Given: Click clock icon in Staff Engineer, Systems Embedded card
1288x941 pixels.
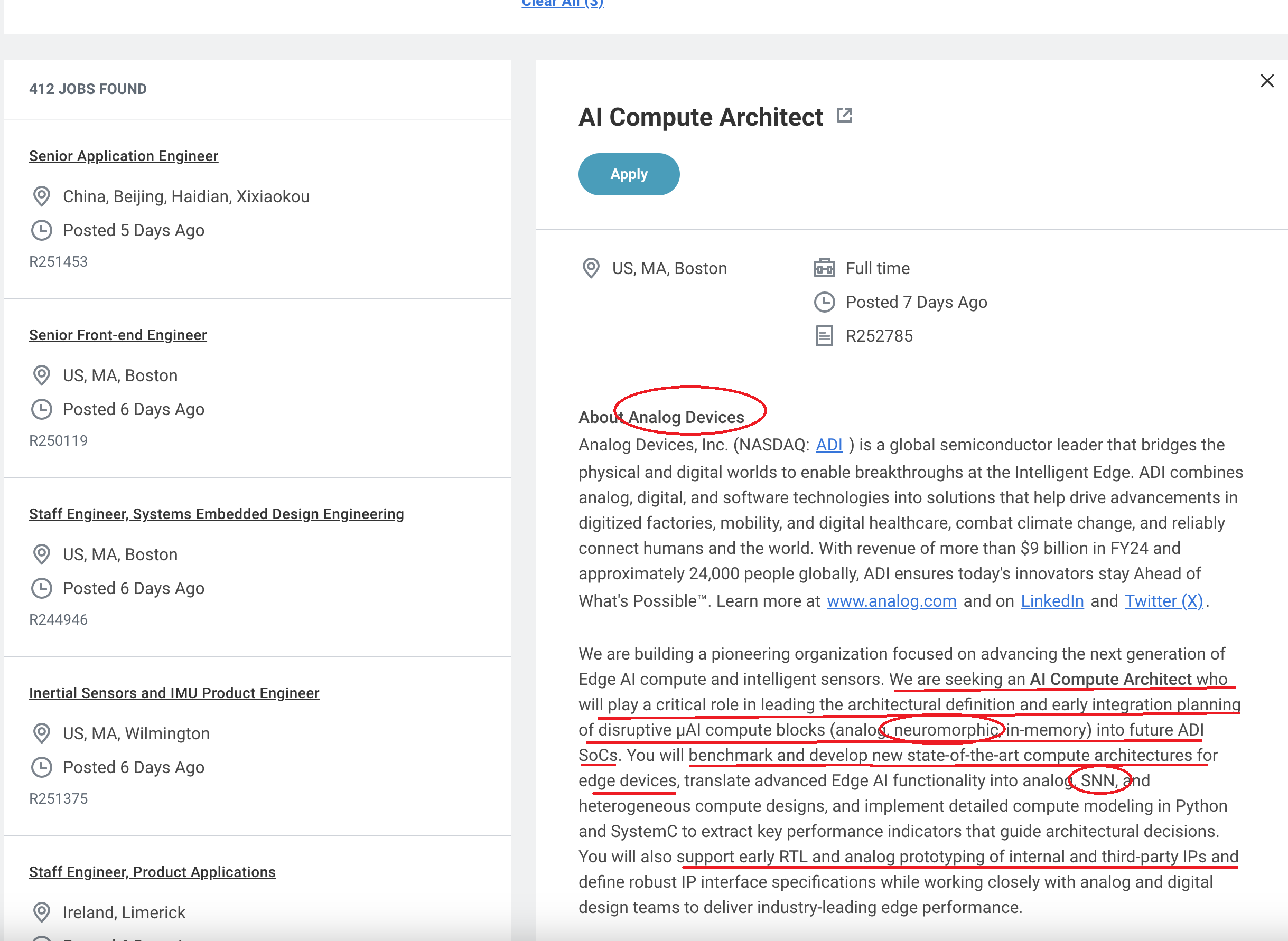Looking at the screenshot, I should click(x=42, y=588).
